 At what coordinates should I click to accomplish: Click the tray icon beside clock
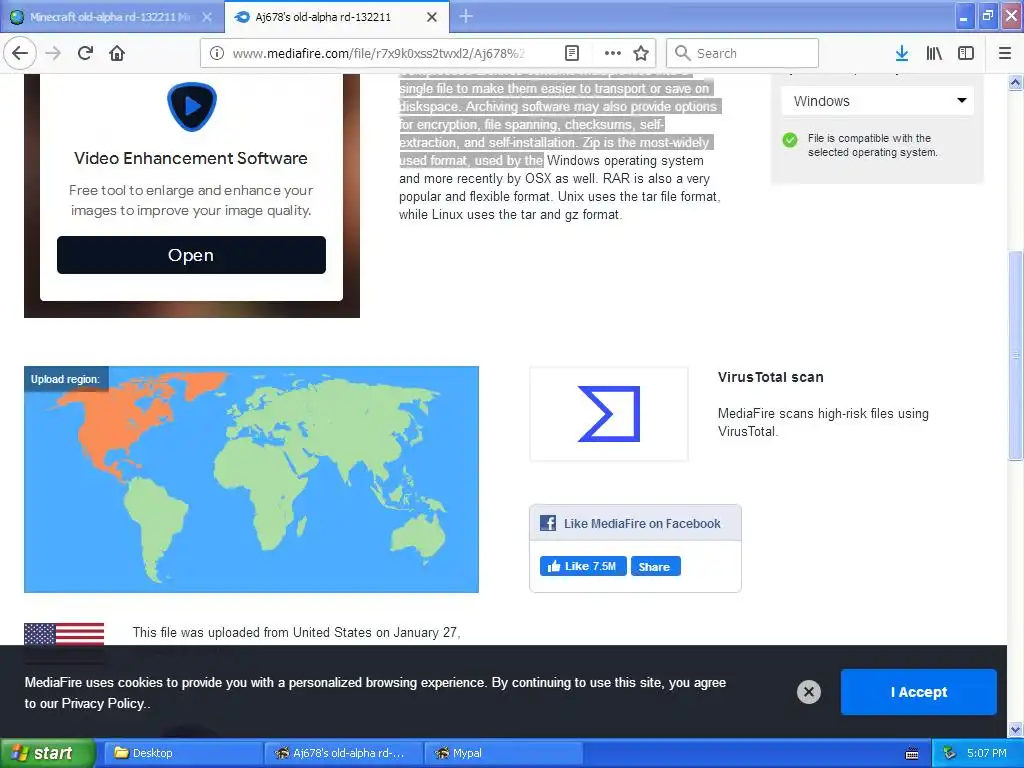949,753
